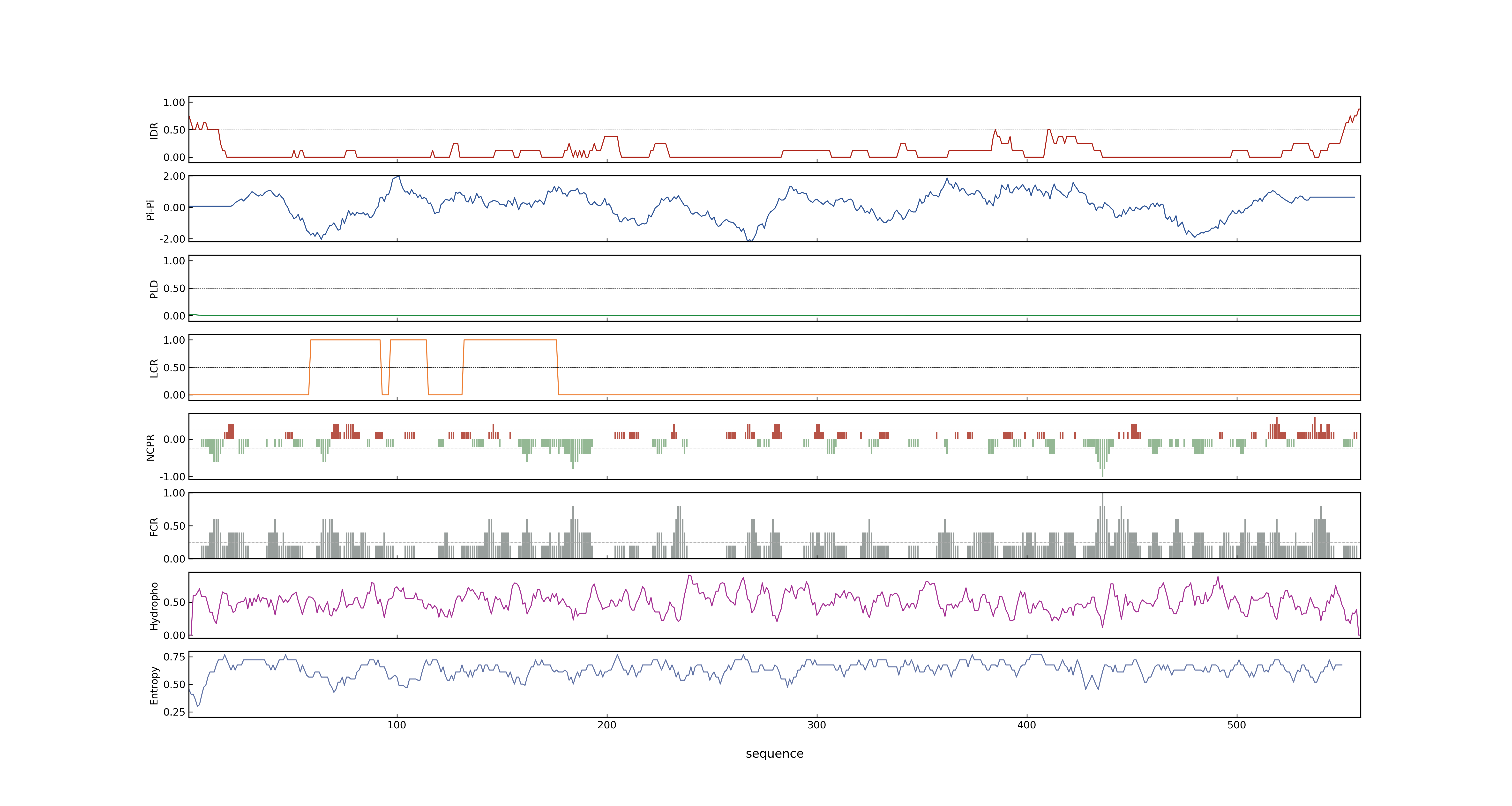
Task: Click the -1.00 tick of the NCPR panel
Action: pos(172,477)
